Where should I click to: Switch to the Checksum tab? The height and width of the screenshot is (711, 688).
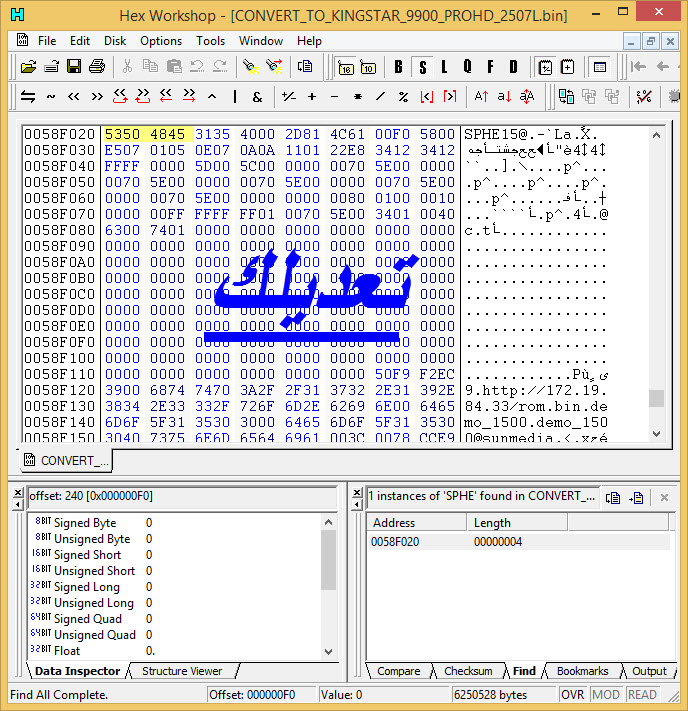[x=468, y=671]
